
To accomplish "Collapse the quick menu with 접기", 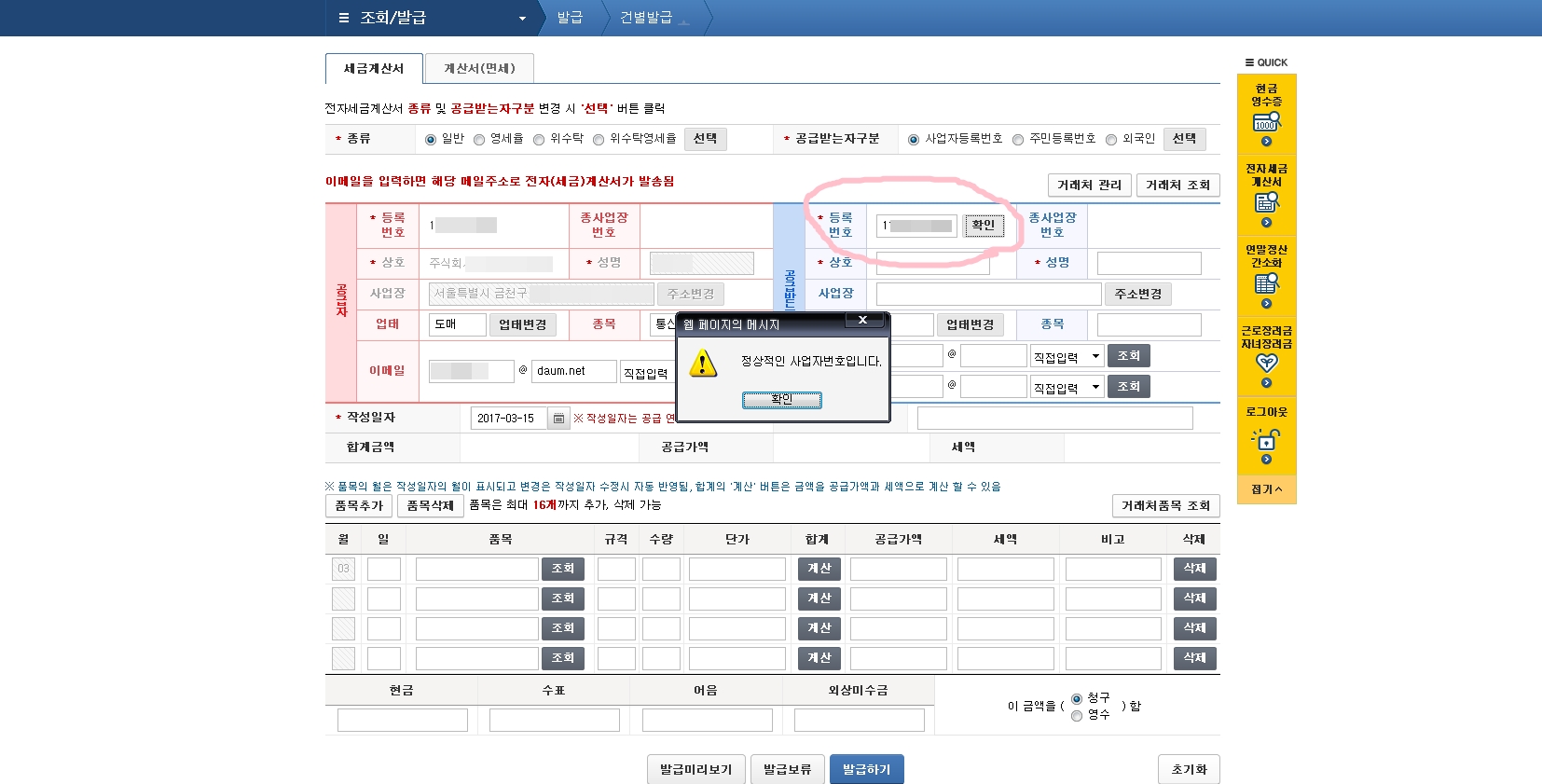I will point(1266,489).
